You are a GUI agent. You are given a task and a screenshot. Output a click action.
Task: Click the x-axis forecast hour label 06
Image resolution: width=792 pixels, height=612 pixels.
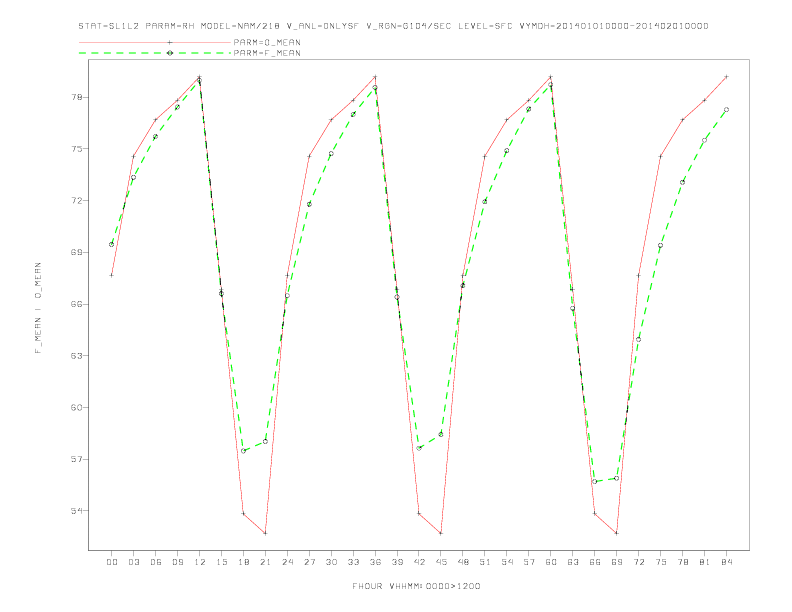(156, 562)
